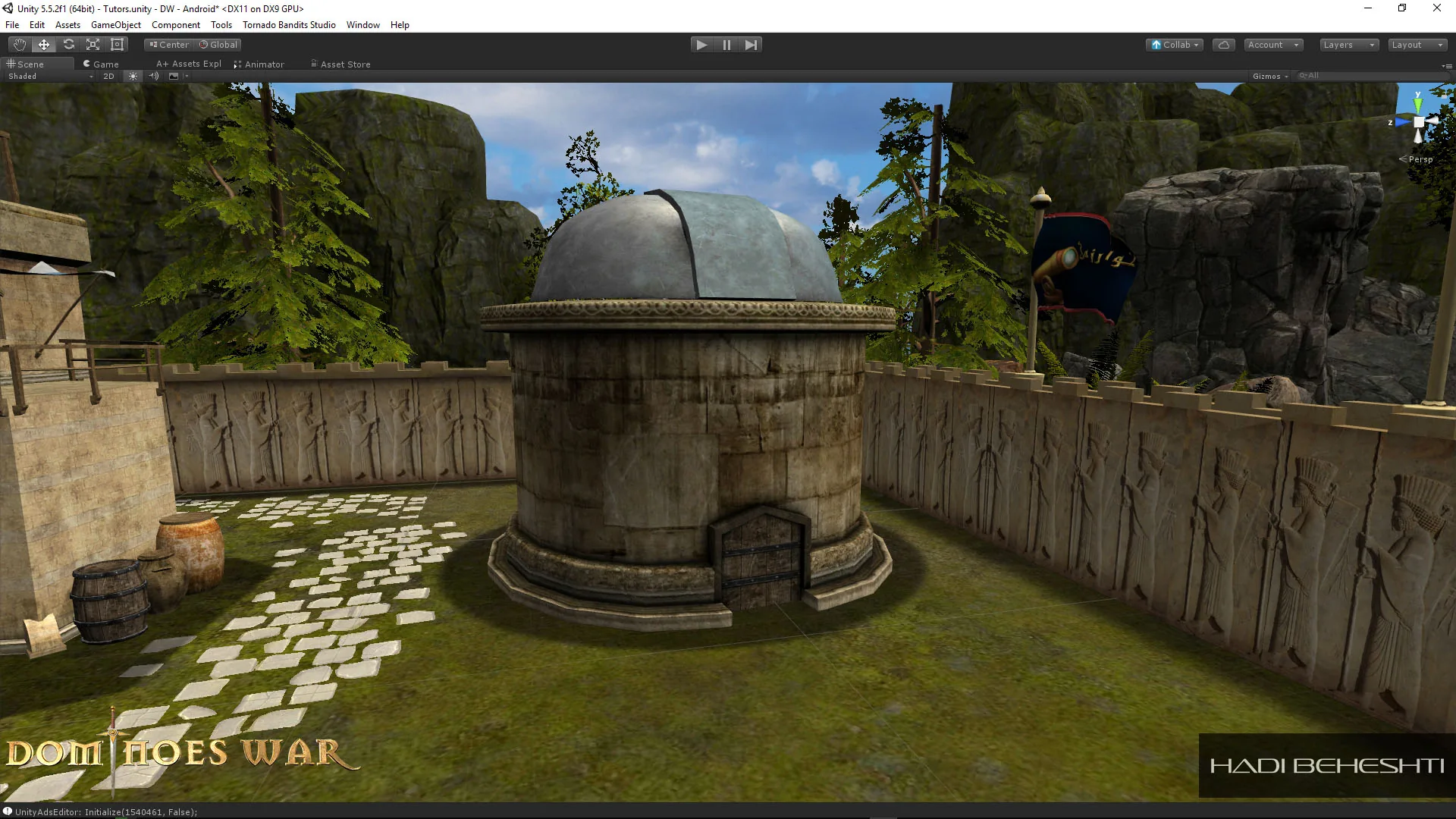1456x819 pixels.
Task: Open the Tornado Bandits Studio menu
Action: click(x=289, y=25)
